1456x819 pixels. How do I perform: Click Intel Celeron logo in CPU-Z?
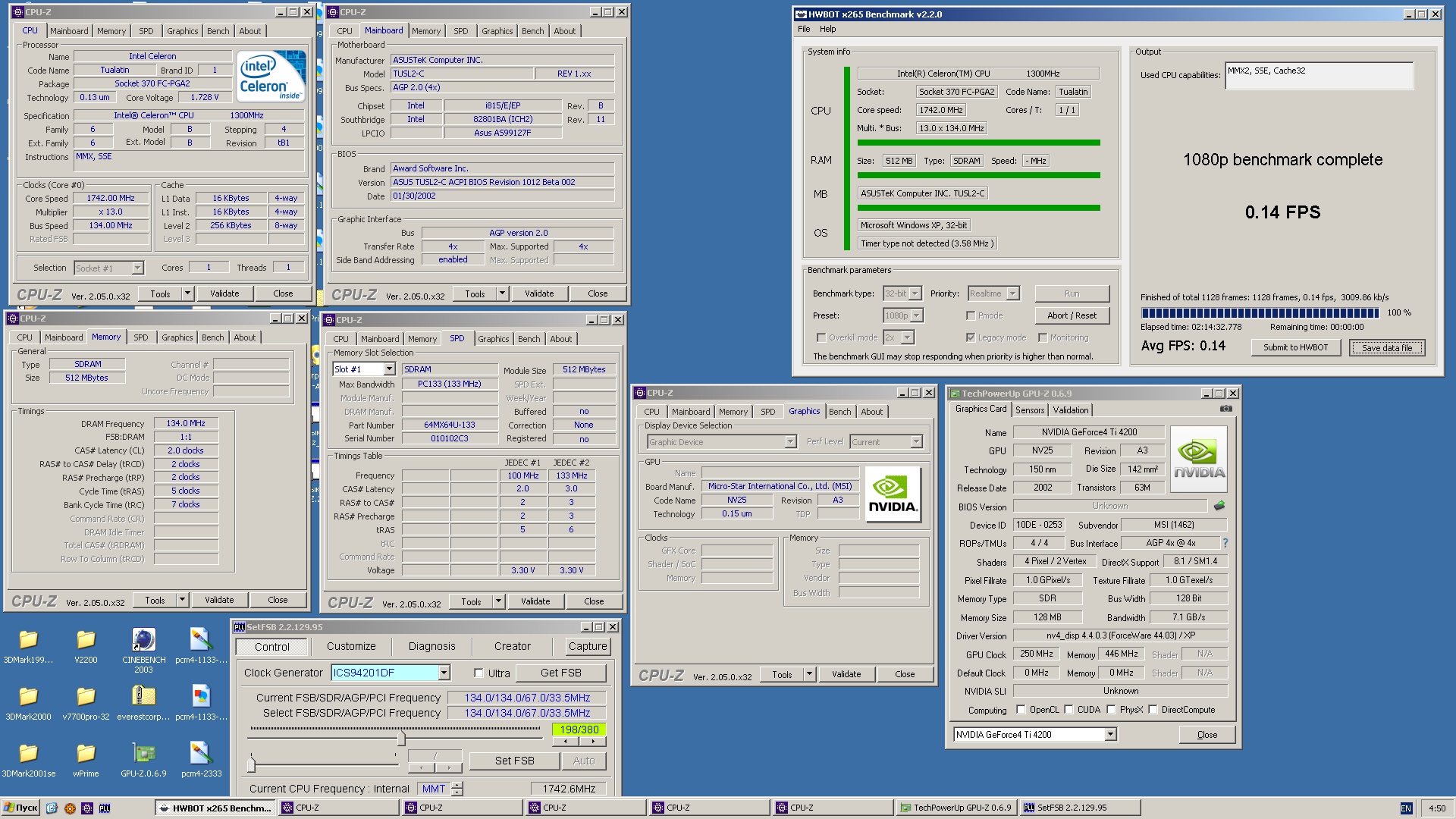271,76
